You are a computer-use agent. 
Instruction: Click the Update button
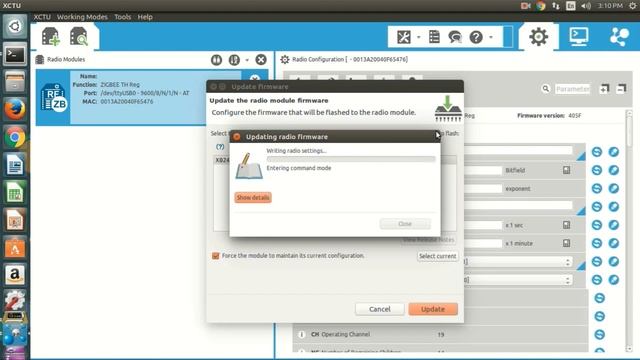(433, 309)
